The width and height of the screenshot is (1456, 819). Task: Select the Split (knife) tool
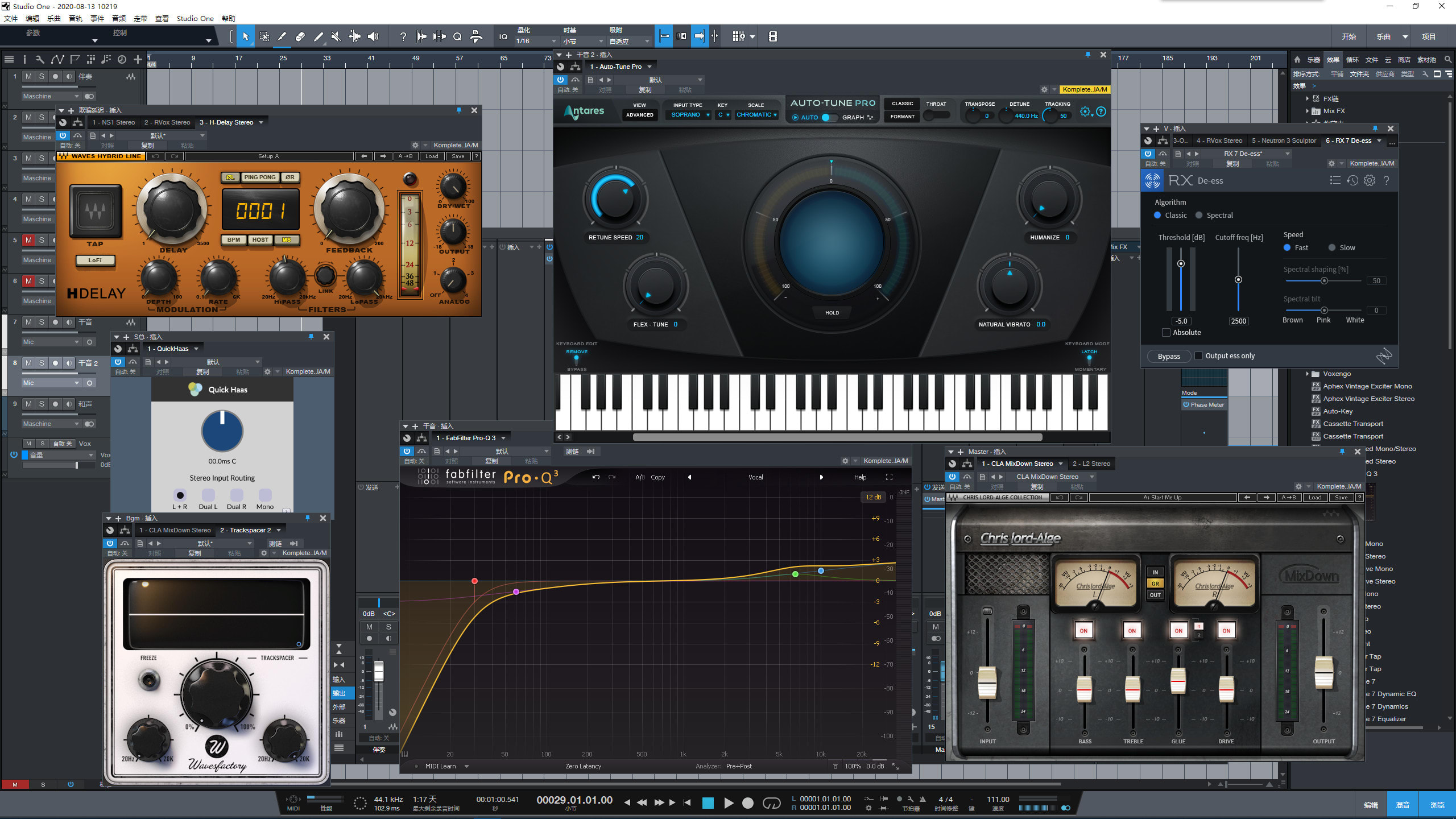282,36
